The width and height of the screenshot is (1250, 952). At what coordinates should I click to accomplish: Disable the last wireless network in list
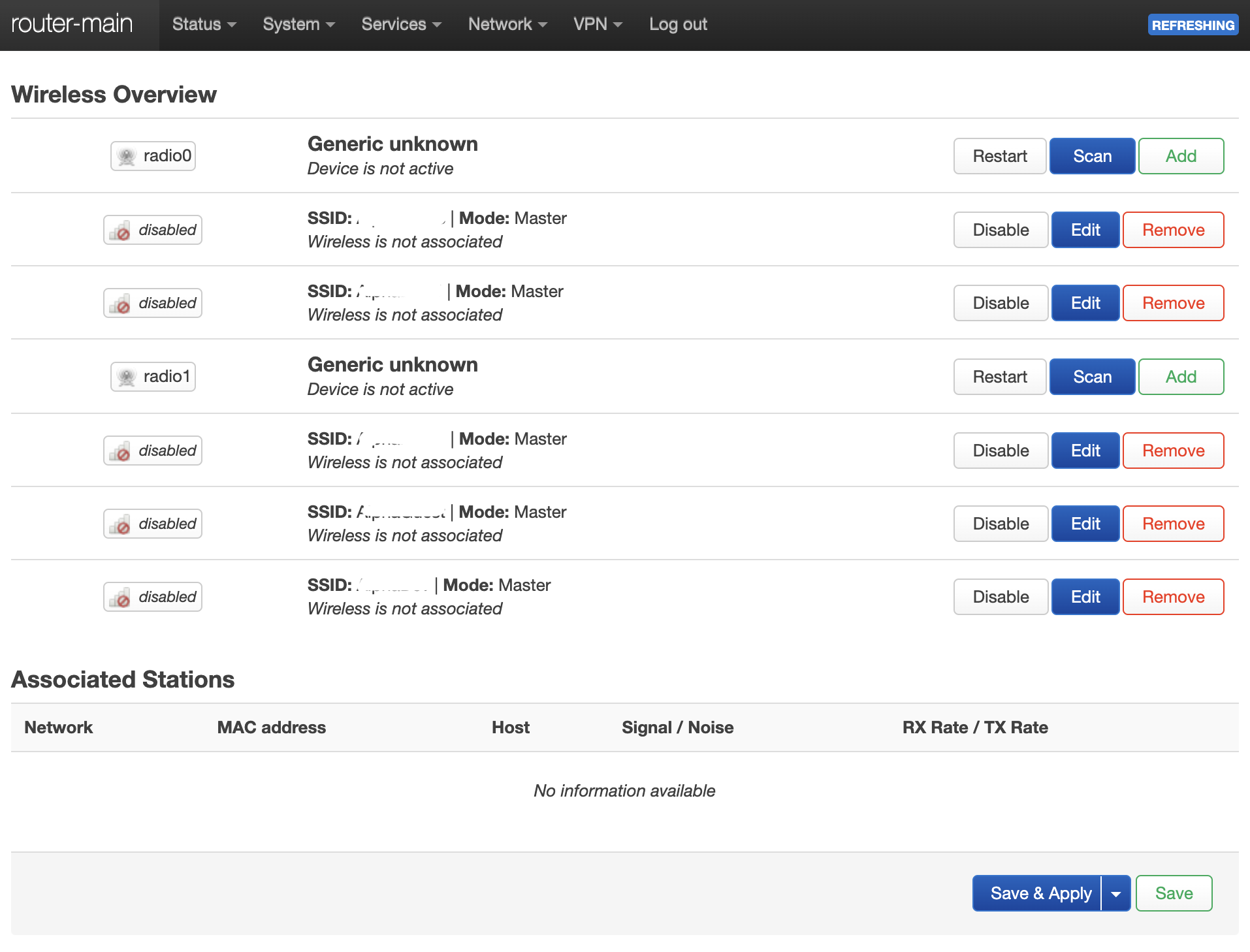coord(1001,597)
